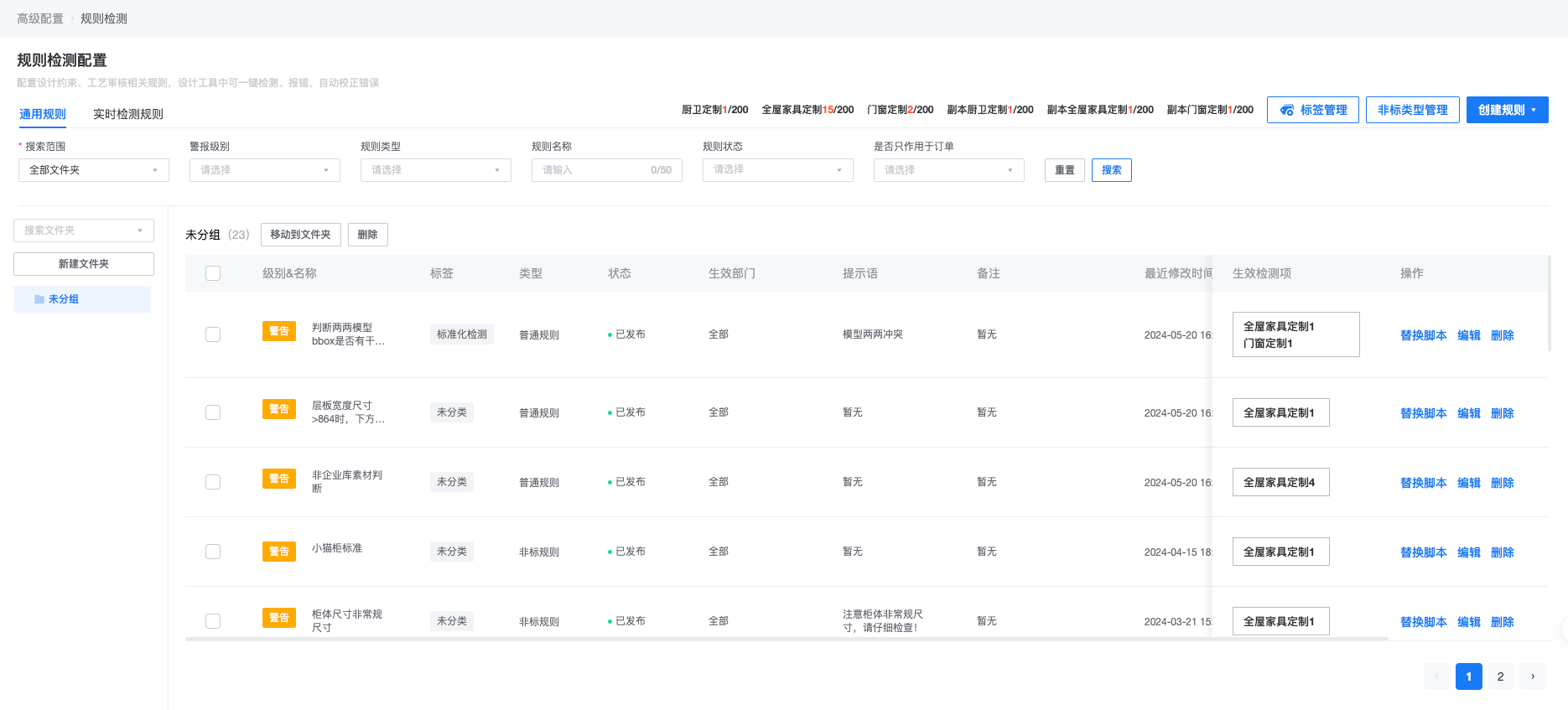Tick checkbox for 判断两两模型 rule row
The image size is (1568, 710).
[213, 334]
